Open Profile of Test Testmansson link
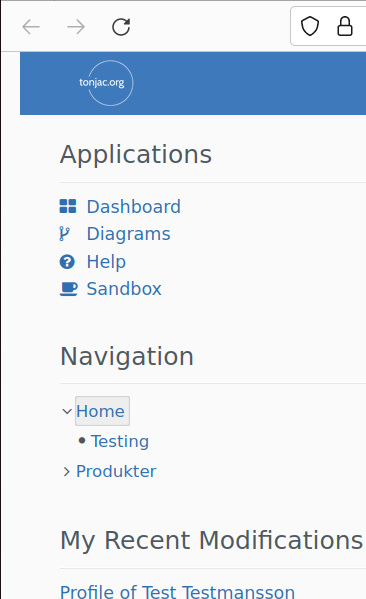Screen dimensions: 366x599 pos(177,591)
